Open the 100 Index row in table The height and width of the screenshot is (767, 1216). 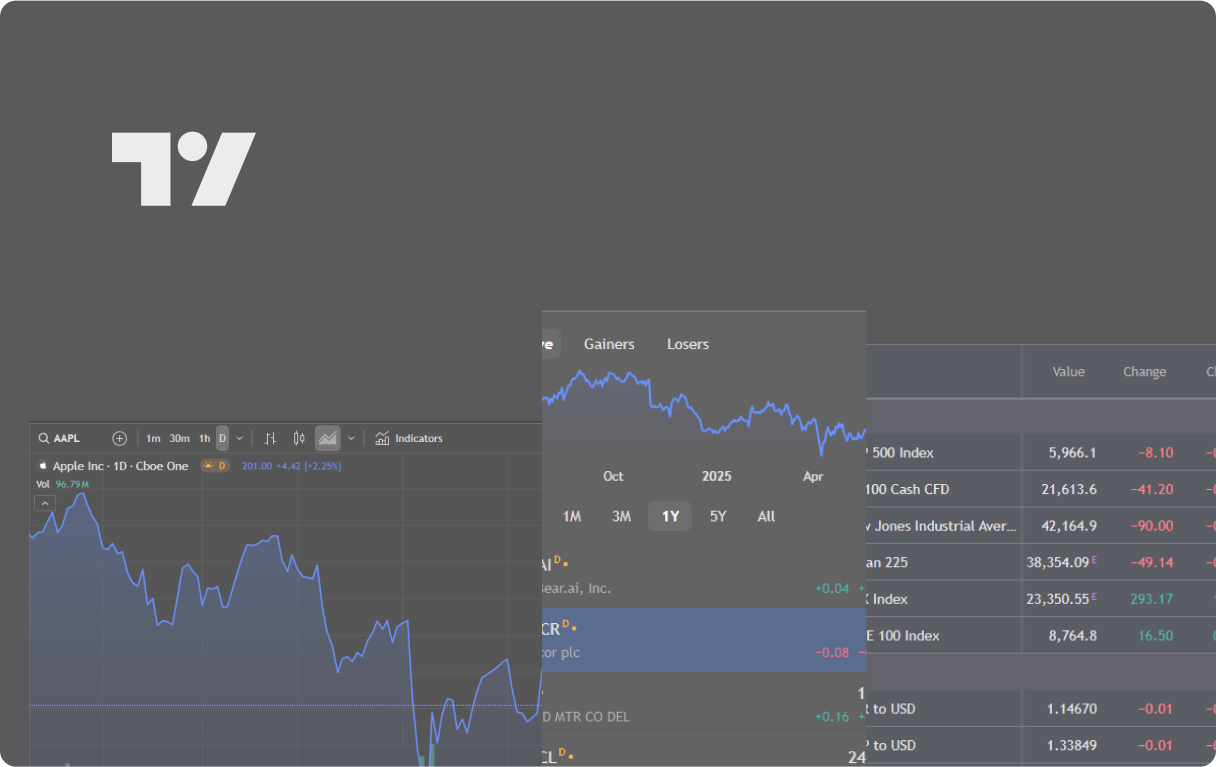click(x=1041, y=636)
